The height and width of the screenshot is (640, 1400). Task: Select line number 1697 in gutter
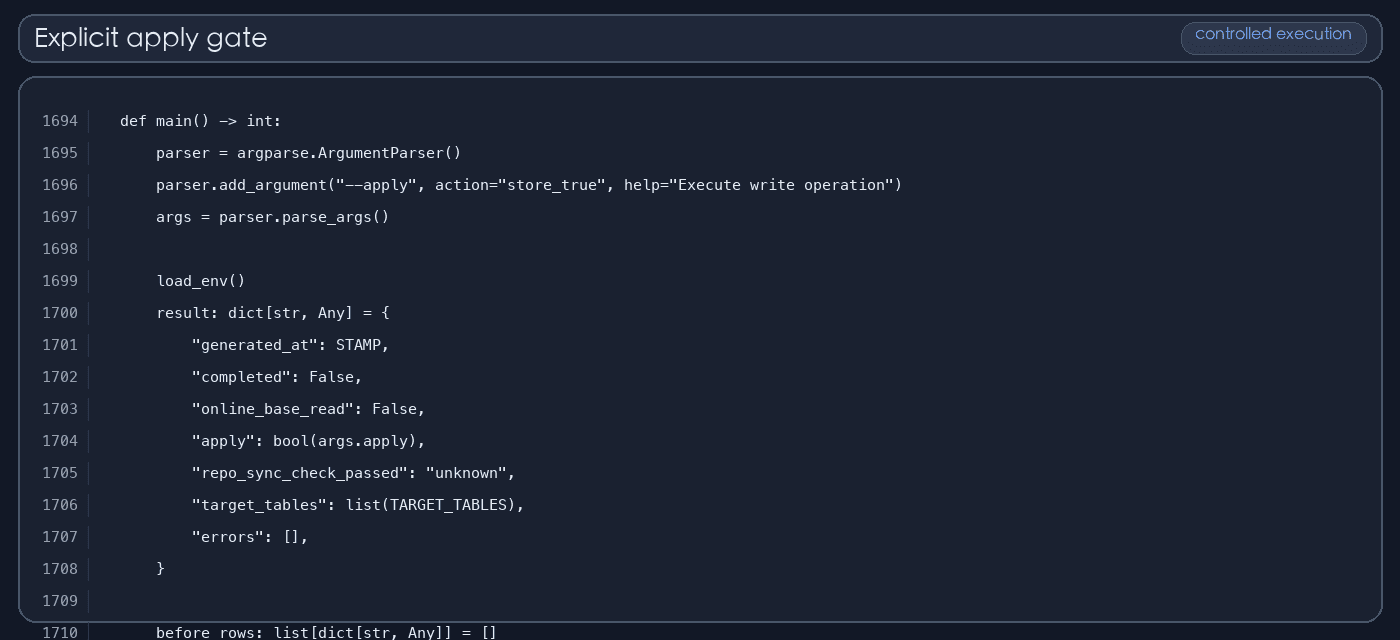pyautogui.click(x=60, y=217)
